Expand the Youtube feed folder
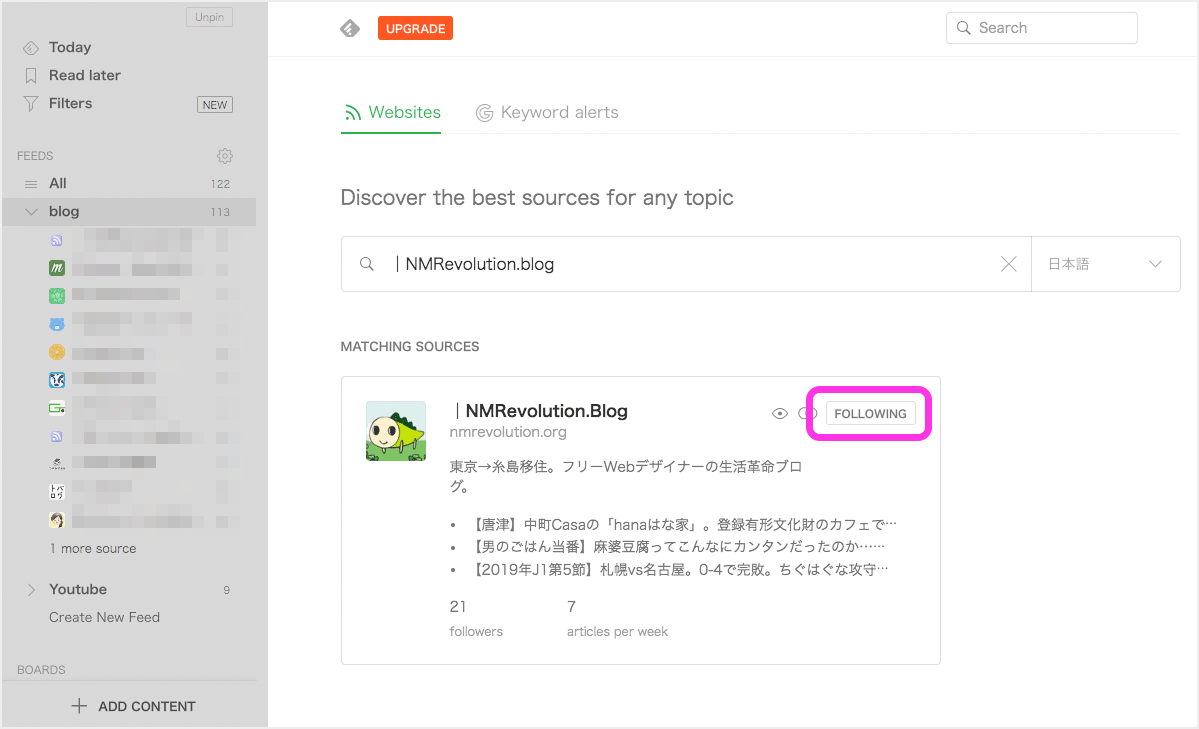Image resolution: width=1199 pixels, height=729 pixels. click(31, 590)
